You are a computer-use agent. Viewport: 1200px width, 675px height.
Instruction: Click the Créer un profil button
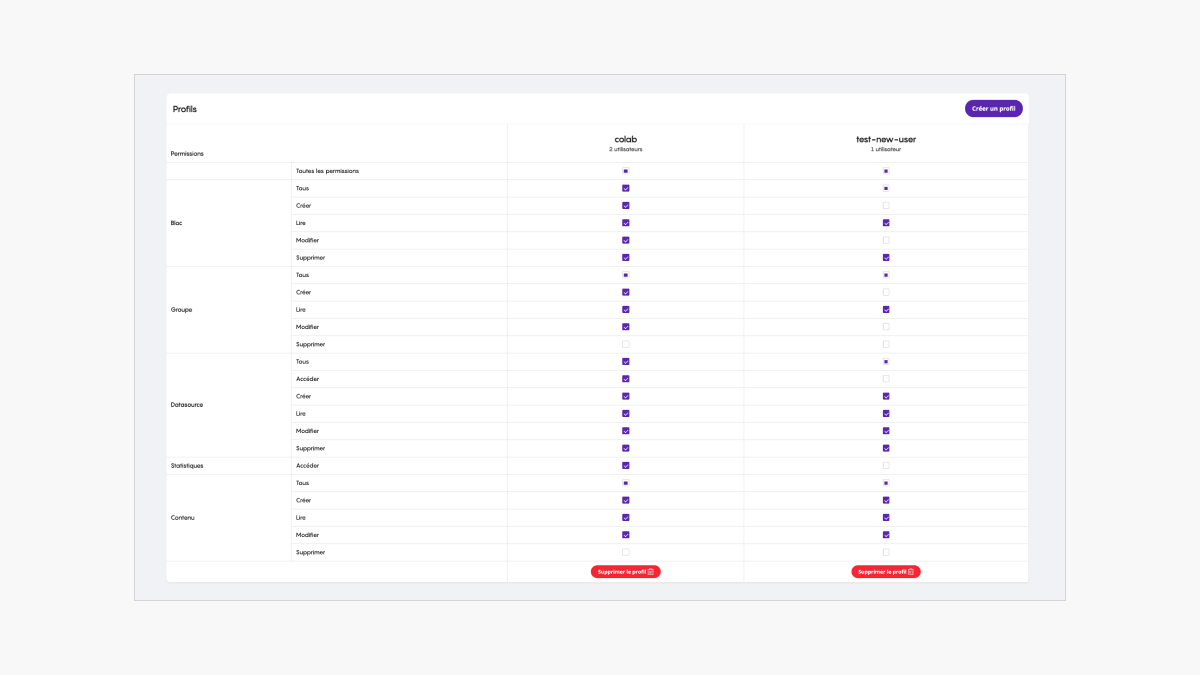993,108
